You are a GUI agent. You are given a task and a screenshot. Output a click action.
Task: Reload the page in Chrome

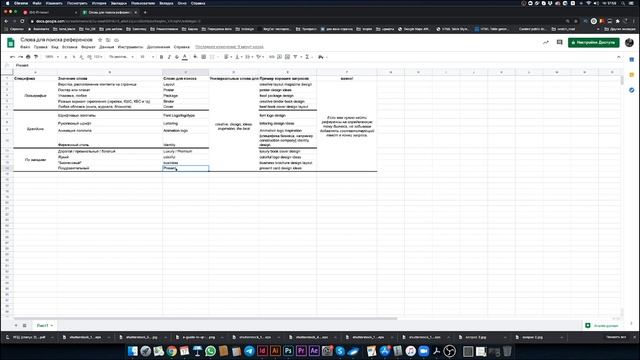pos(22,21)
